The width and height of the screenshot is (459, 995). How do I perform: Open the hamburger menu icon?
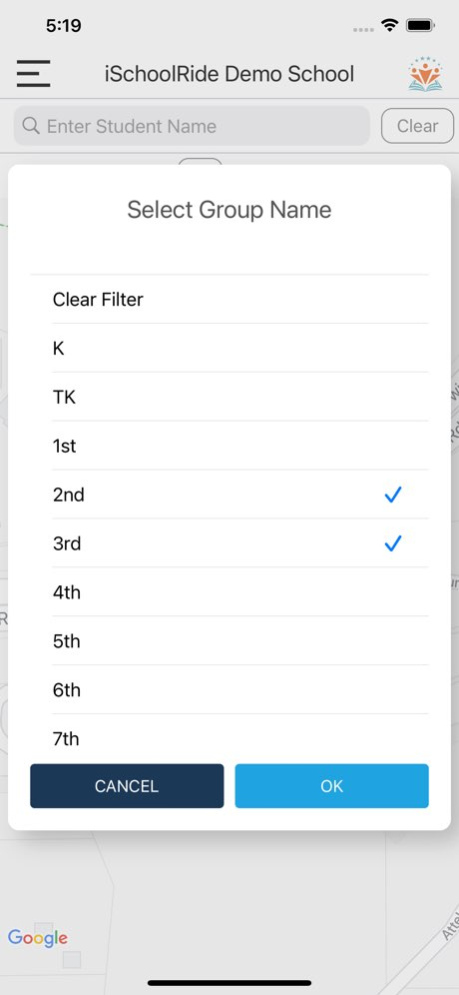[33, 74]
